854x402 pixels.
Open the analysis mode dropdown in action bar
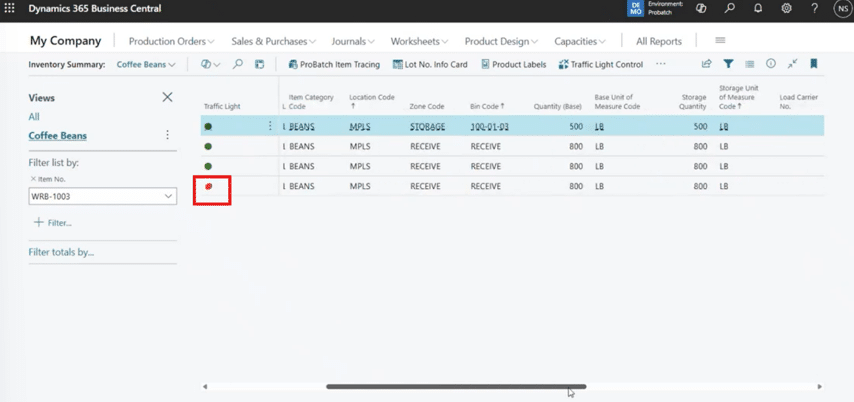point(210,64)
